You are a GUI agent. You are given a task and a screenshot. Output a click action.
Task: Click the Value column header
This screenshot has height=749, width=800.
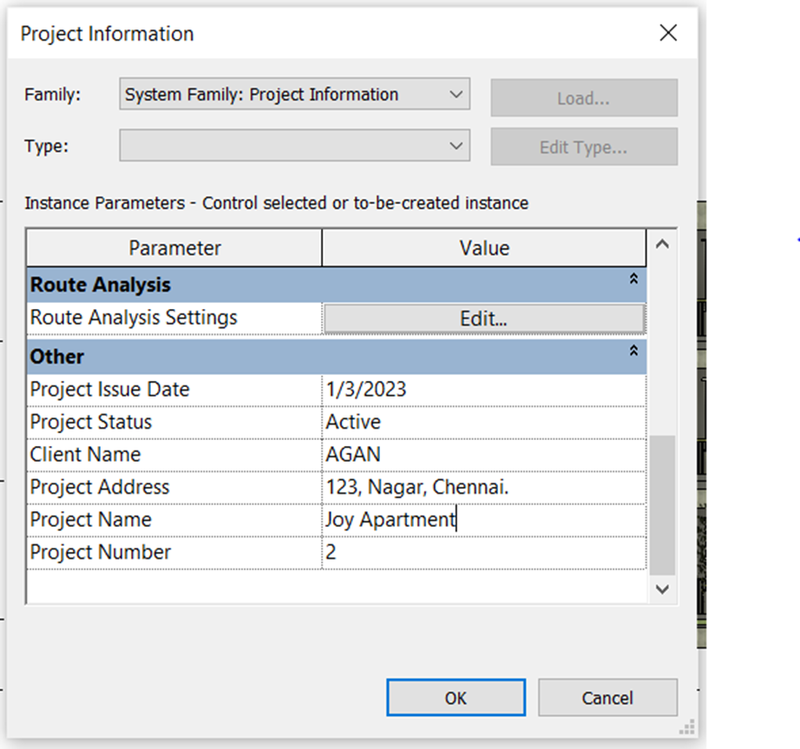tap(484, 248)
